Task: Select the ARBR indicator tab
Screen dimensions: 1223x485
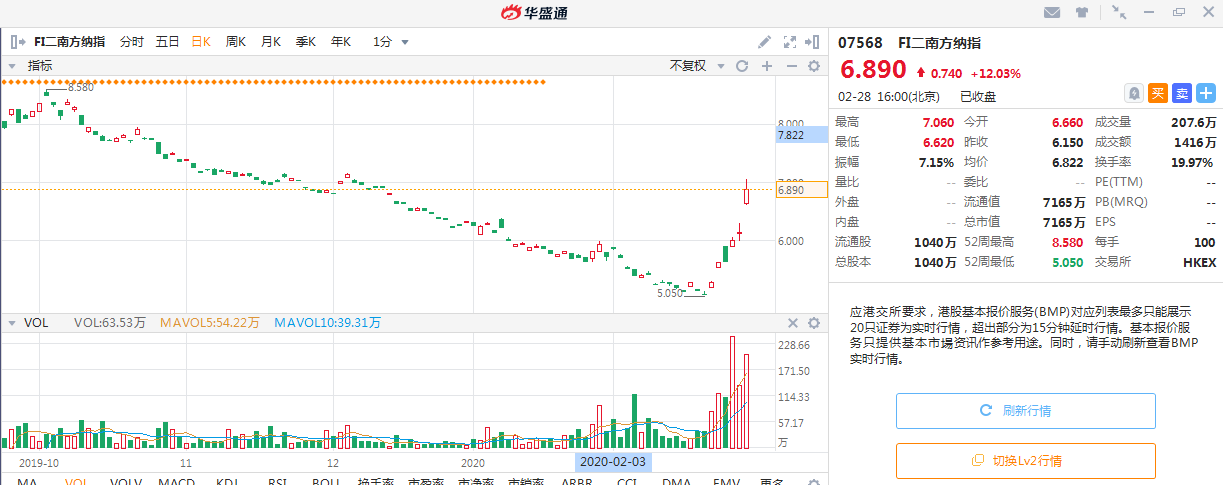Action: click(577, 481)
